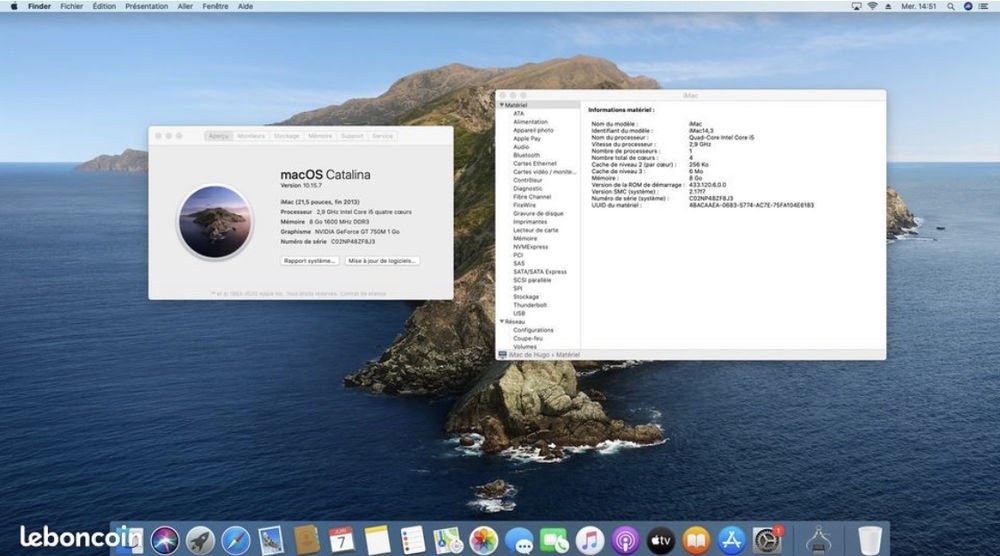Screen dimensions: 1000x556
Task: Open Notification Center icon in menu bar
Action: point(984,6)
